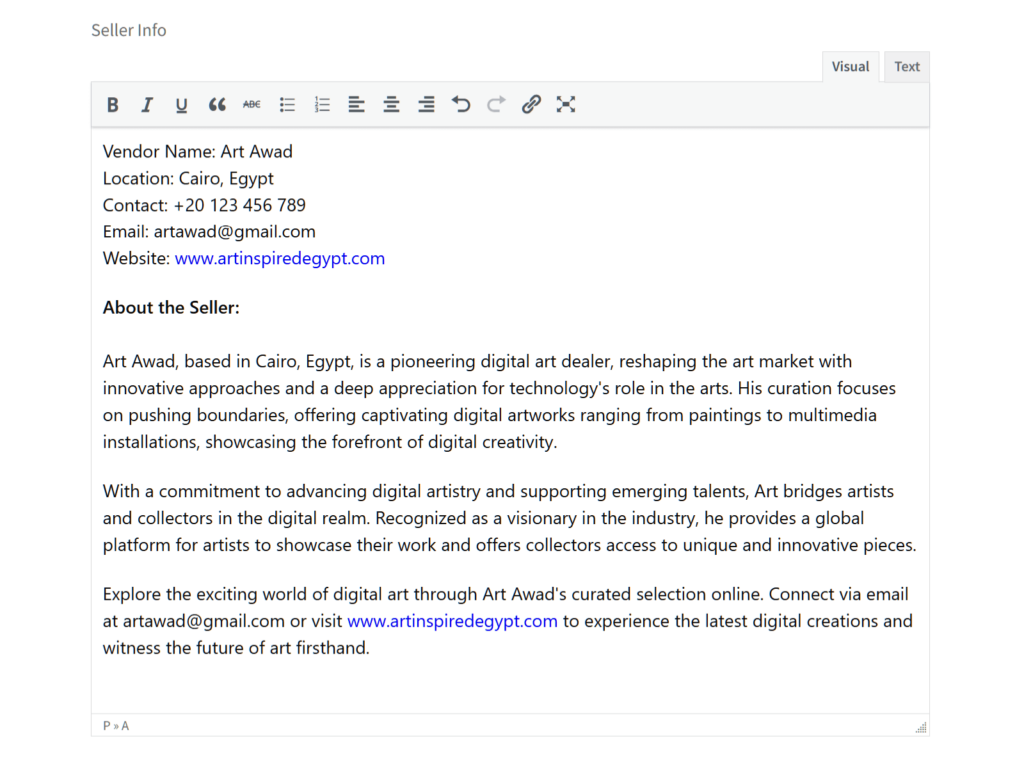
Task: Create a bulleted list
Action: click(287, 105)
